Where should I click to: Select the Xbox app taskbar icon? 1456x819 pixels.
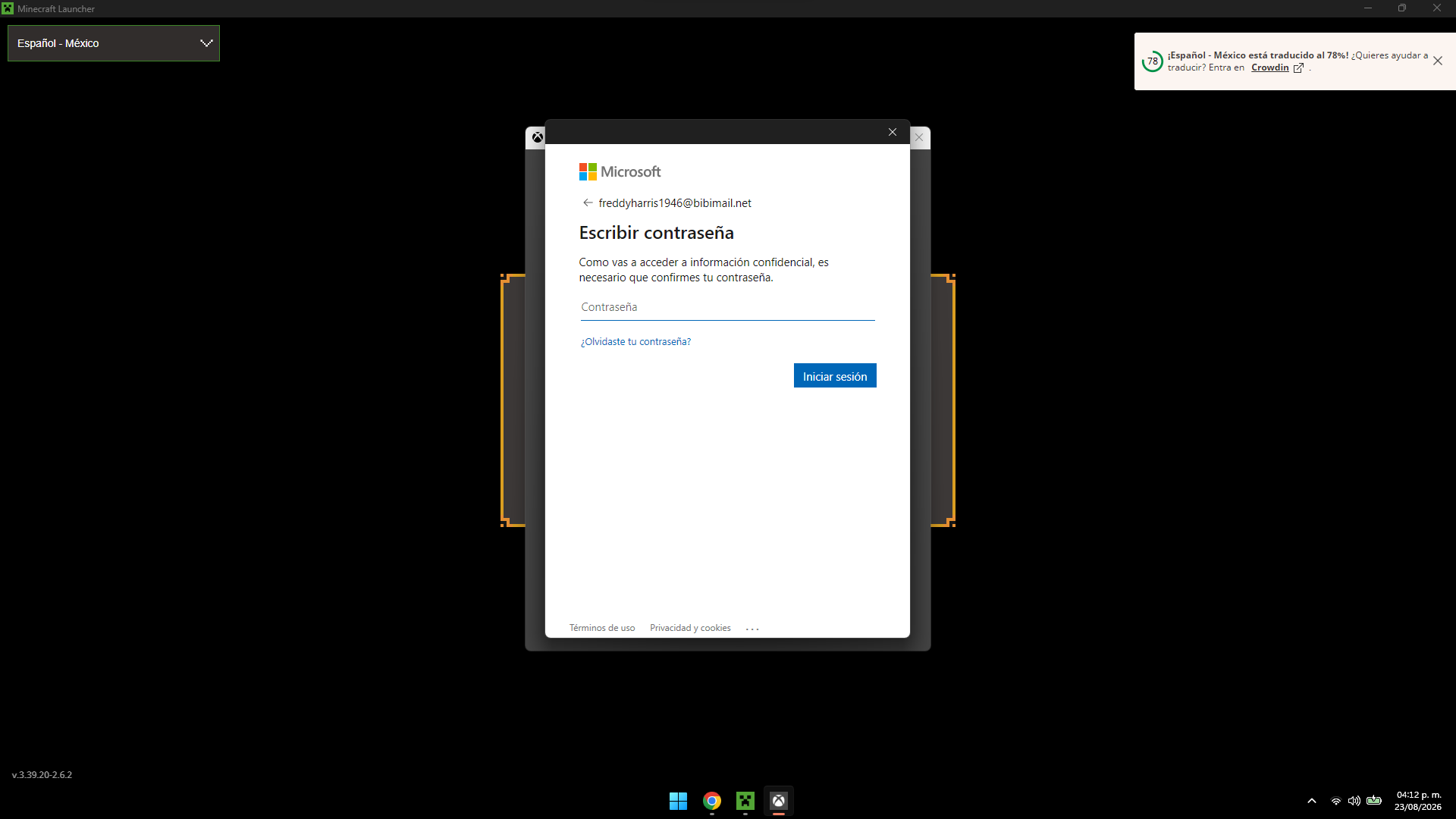(779, 801)
